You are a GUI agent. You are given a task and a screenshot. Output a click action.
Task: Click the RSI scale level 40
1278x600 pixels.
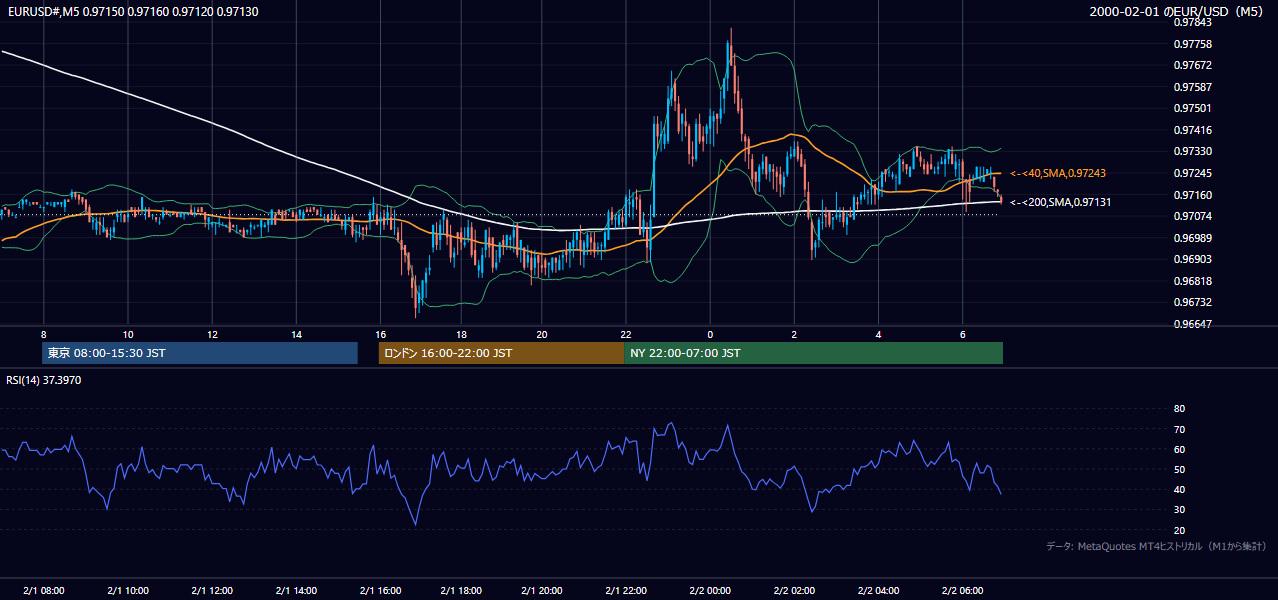(x=1179, y=489)
